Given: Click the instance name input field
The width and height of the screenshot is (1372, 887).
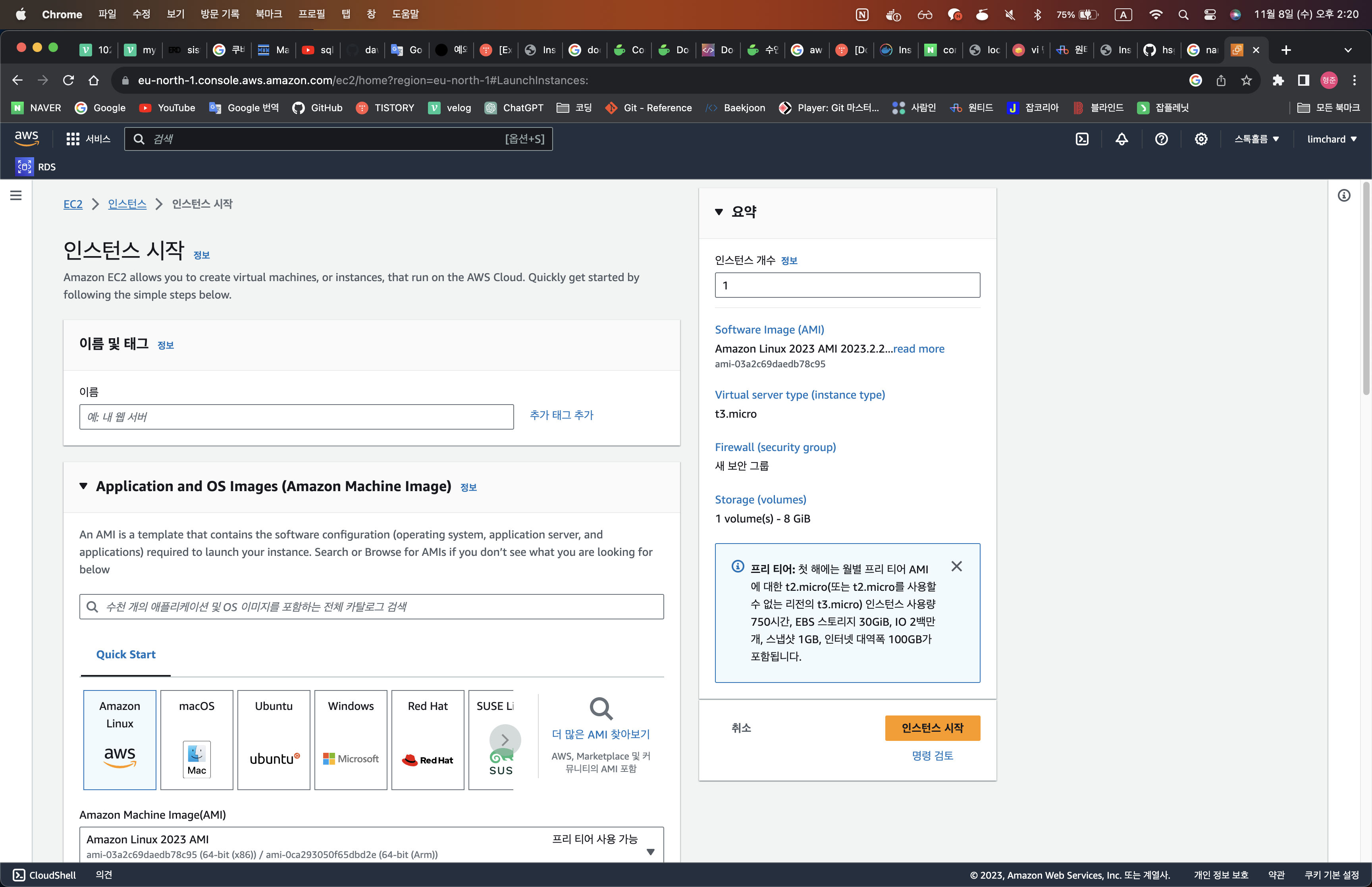Looking at the screenshot, I should (x=296, y=417).
